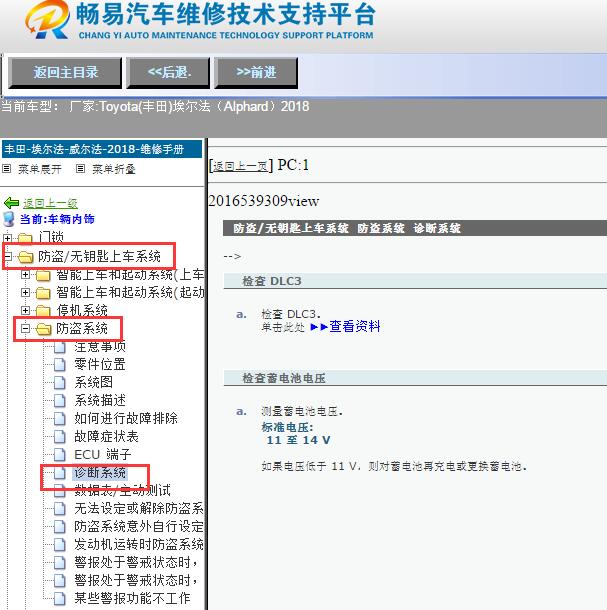Open the ECU 端子 document
The image size is (607, 610).
click(x=103, y=454)
